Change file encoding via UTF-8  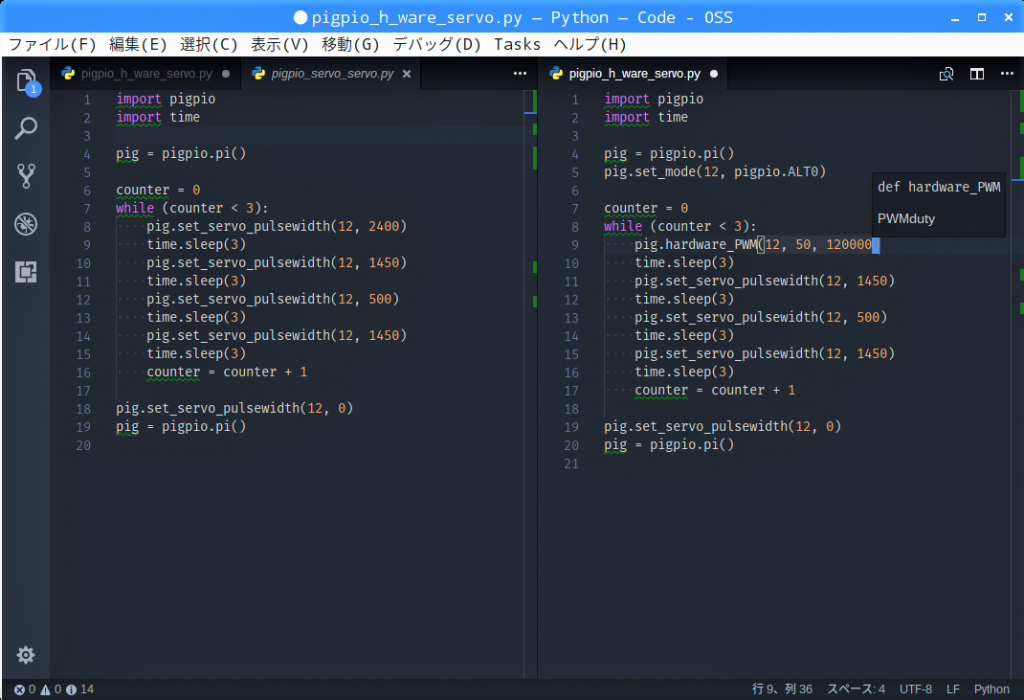pyautogui.click(x=916, y=689)
